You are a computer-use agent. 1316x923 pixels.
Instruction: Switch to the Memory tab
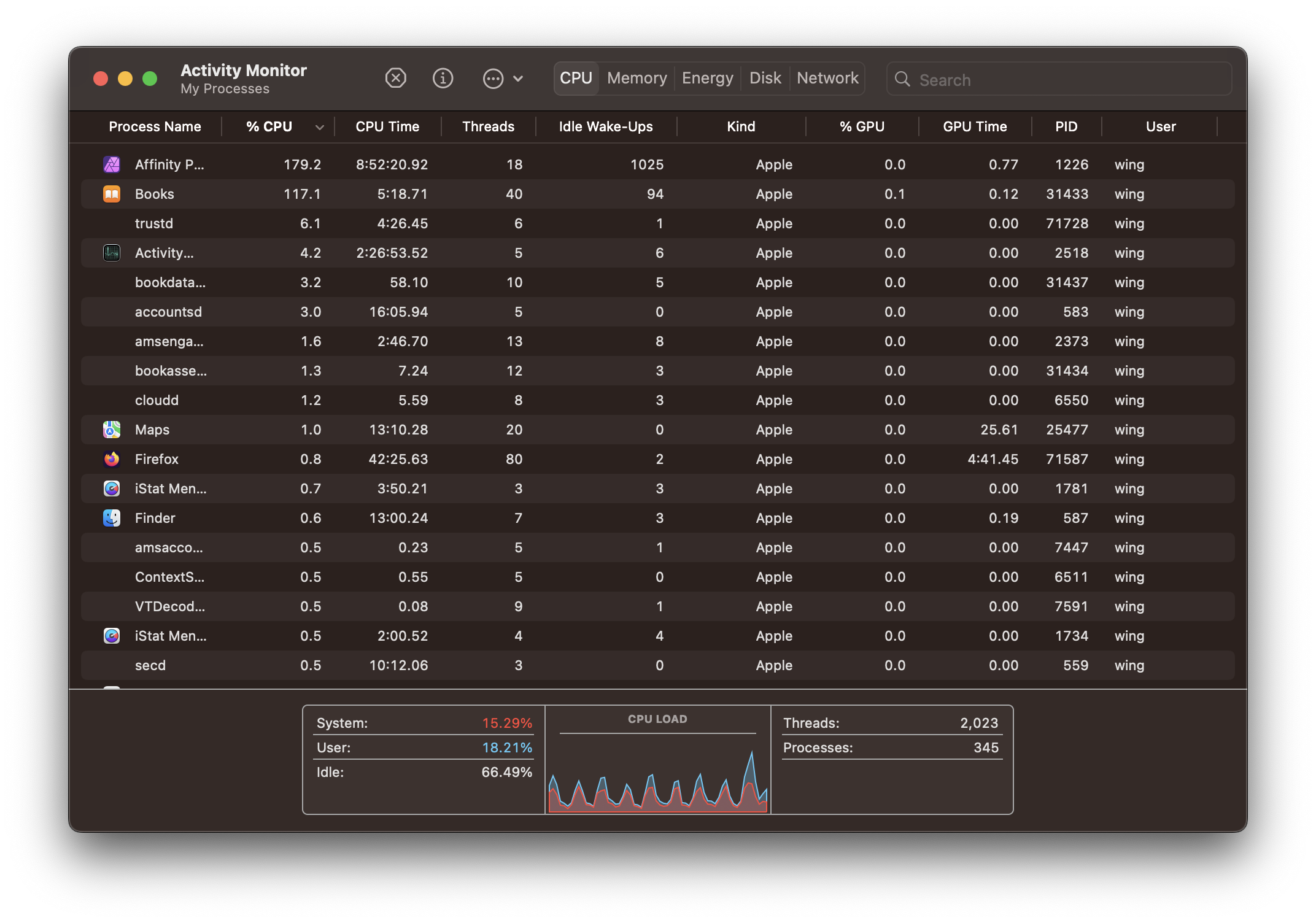pyautogui.click(x=637, y=79)
